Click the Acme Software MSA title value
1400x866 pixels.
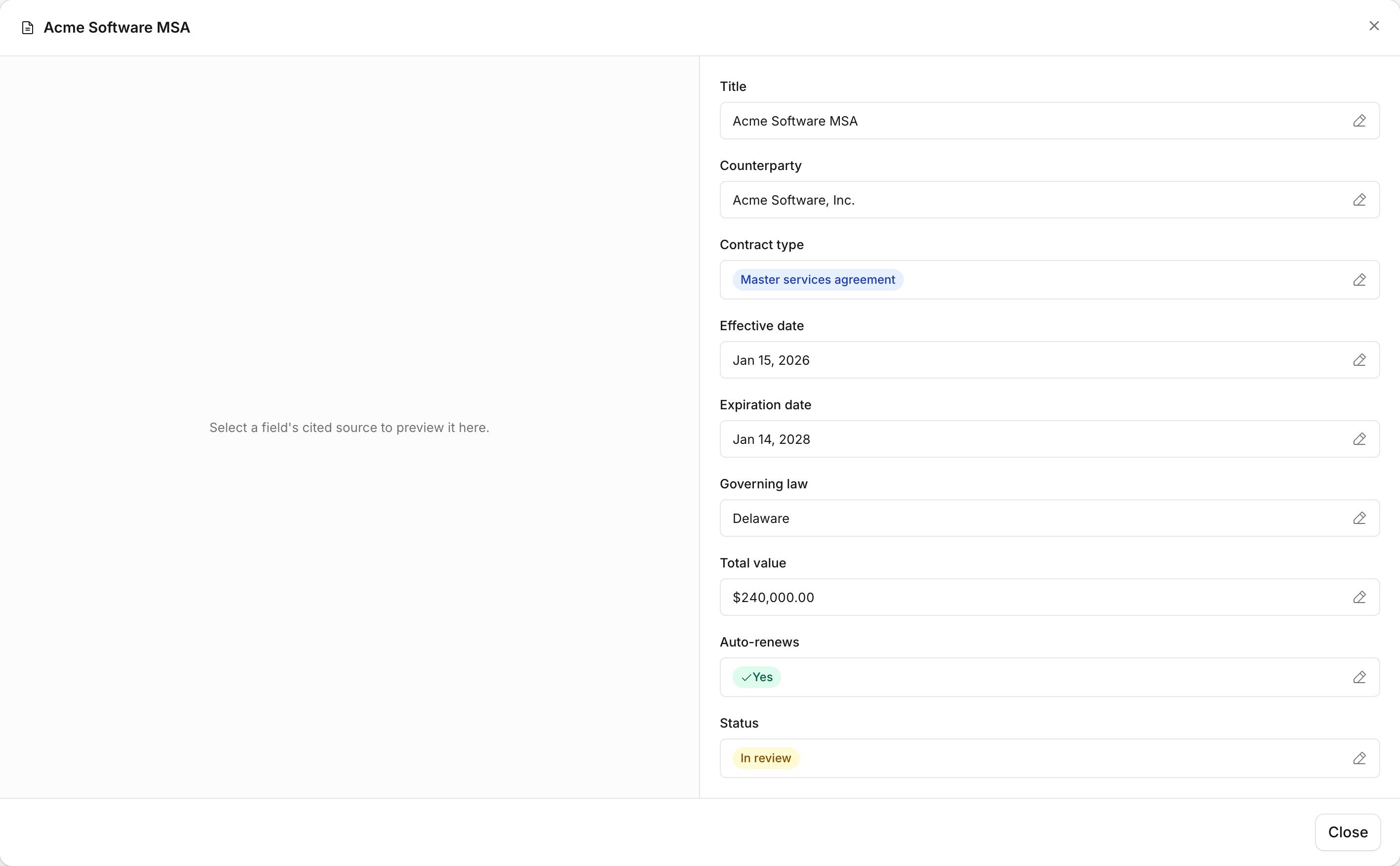coord(795,121)
